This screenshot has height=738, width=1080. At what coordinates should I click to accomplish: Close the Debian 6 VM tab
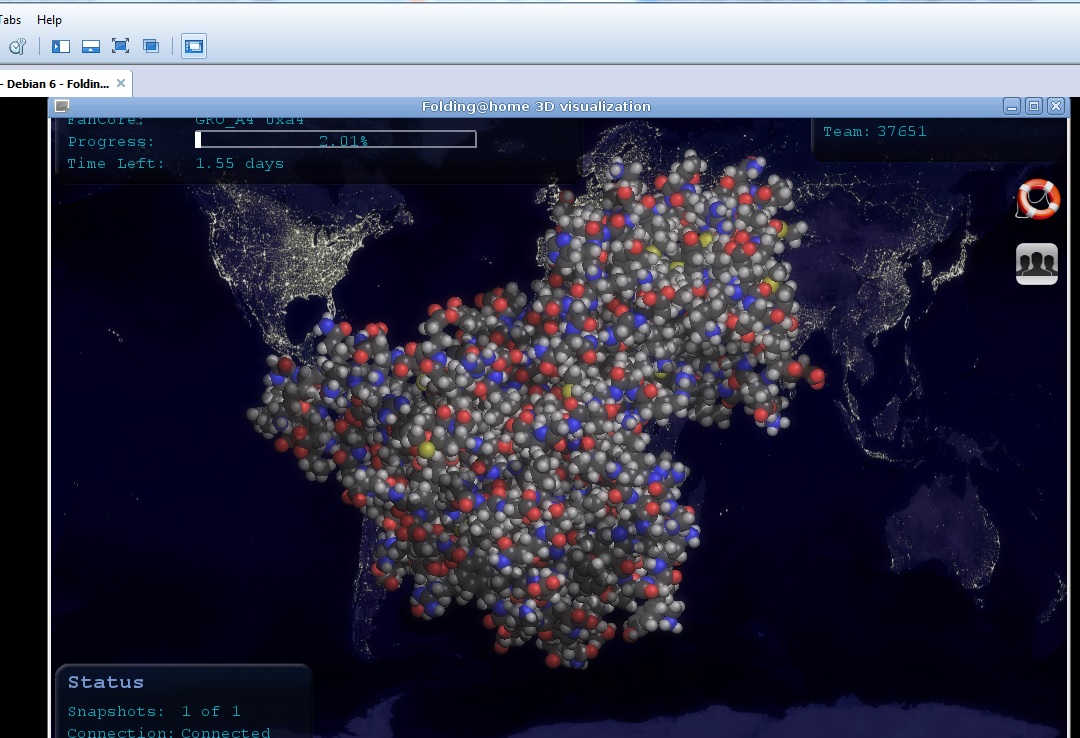(121, 83)
